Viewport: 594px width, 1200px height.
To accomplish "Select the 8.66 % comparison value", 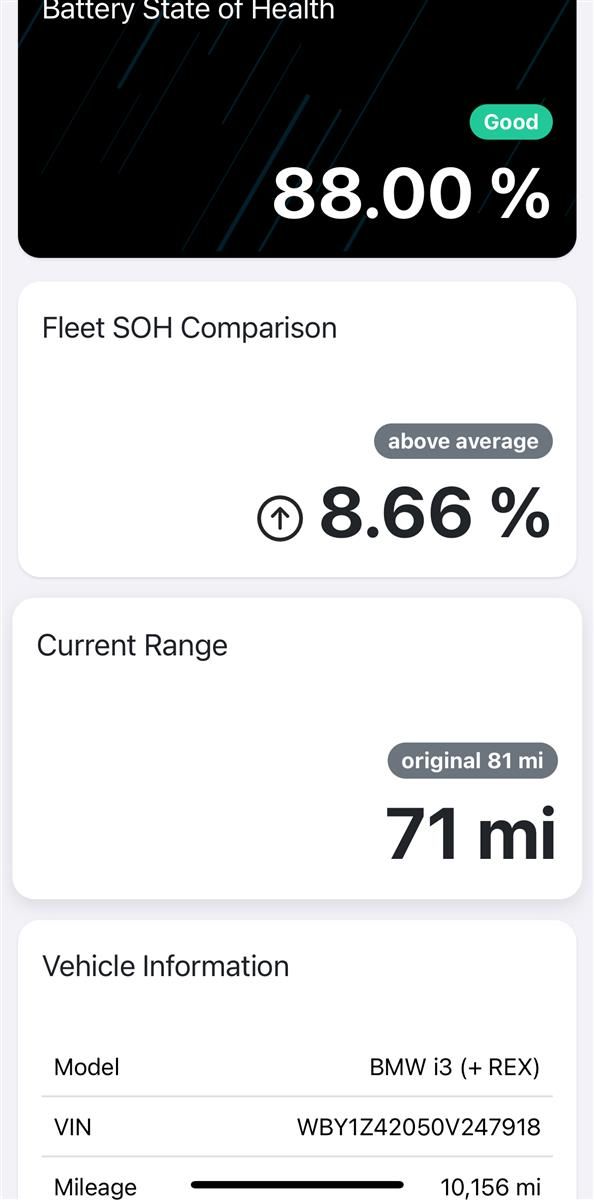I will click(x=435, y=513).
